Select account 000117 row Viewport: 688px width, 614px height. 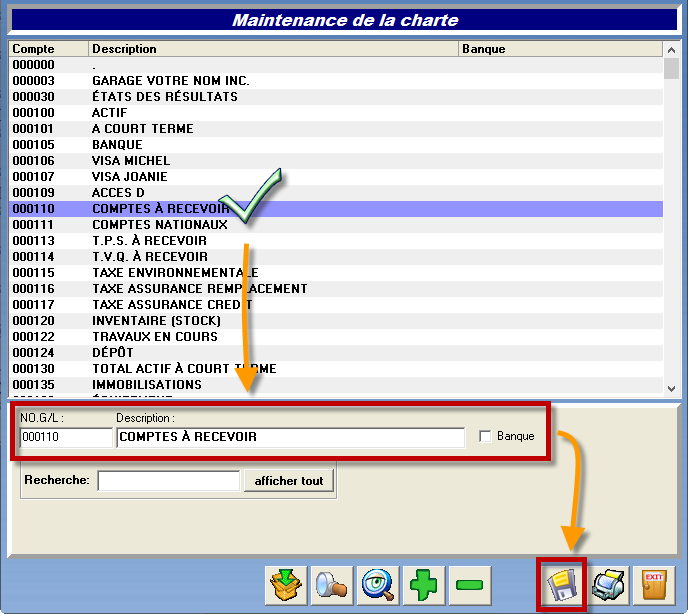click(336, 305)
